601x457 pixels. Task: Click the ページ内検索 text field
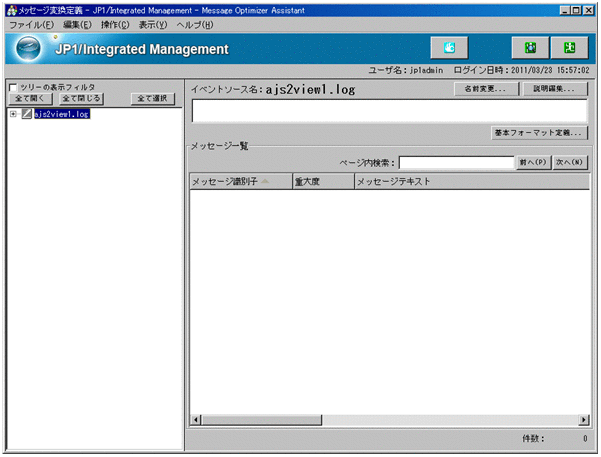pyautogui.click(x=456, y=162)
